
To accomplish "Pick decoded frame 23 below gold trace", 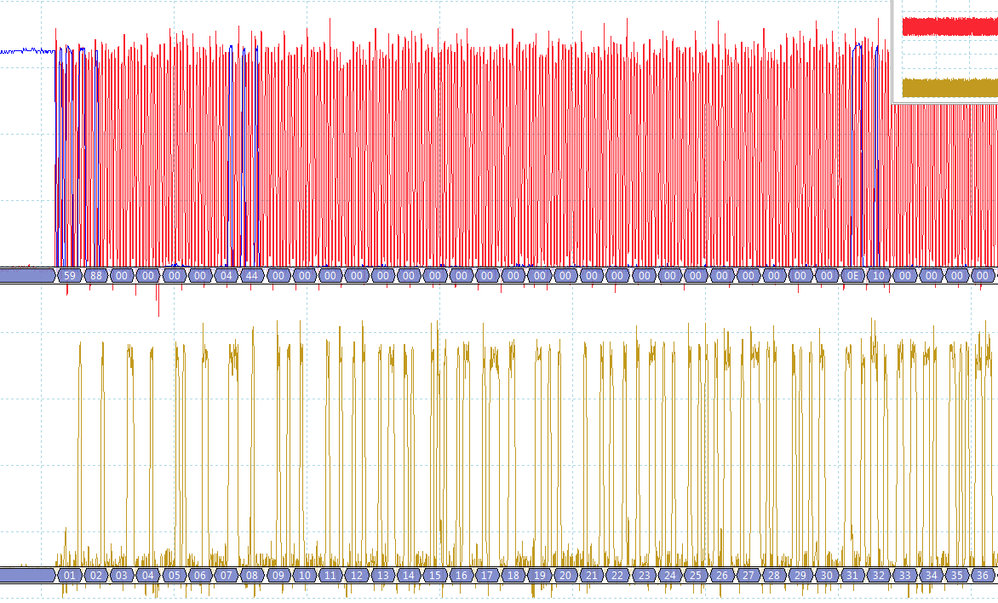I will coord(643,575).
